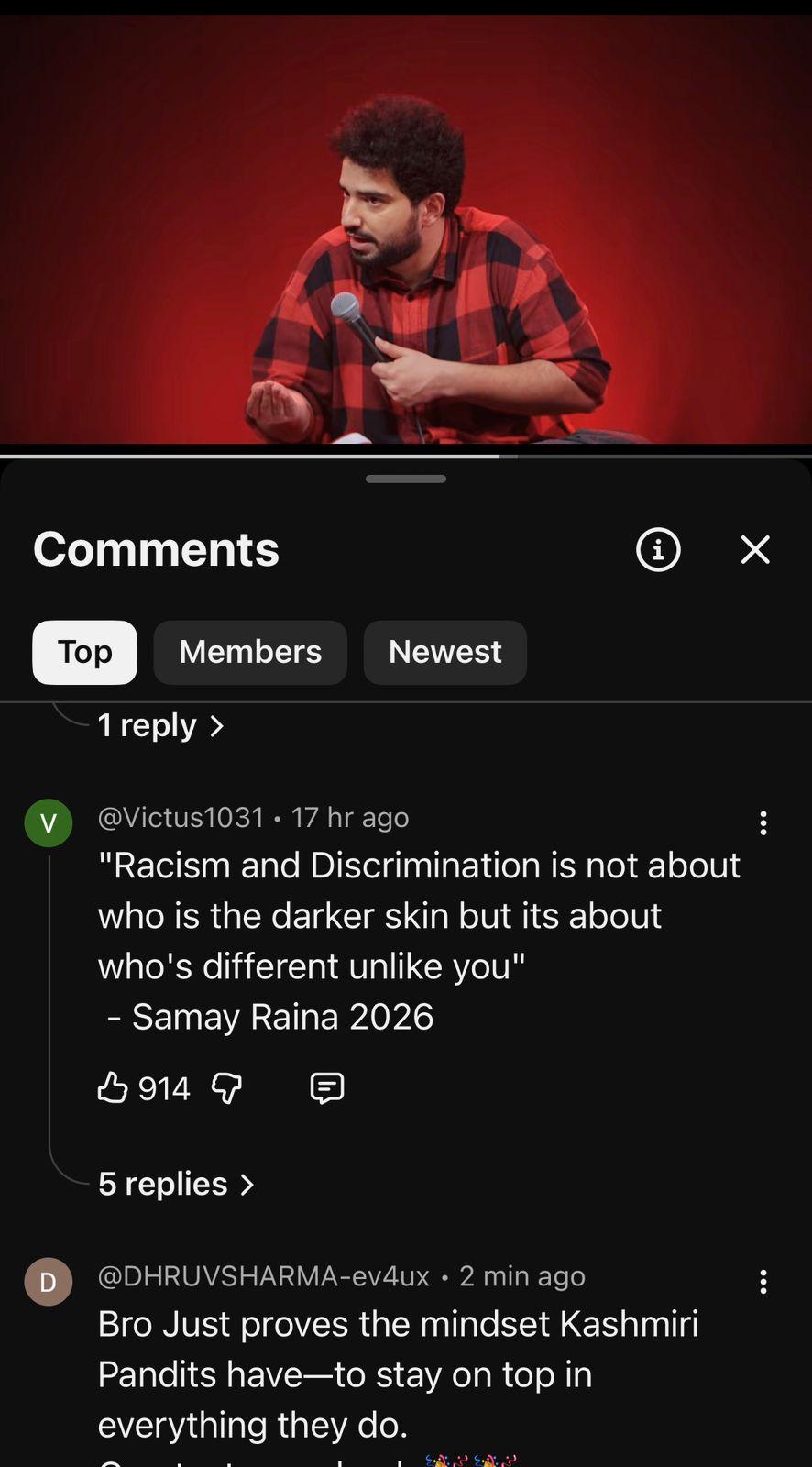This screenshot has width=812, height=1467.
Task: Select the Top comments filter
Action: [84, 652]
